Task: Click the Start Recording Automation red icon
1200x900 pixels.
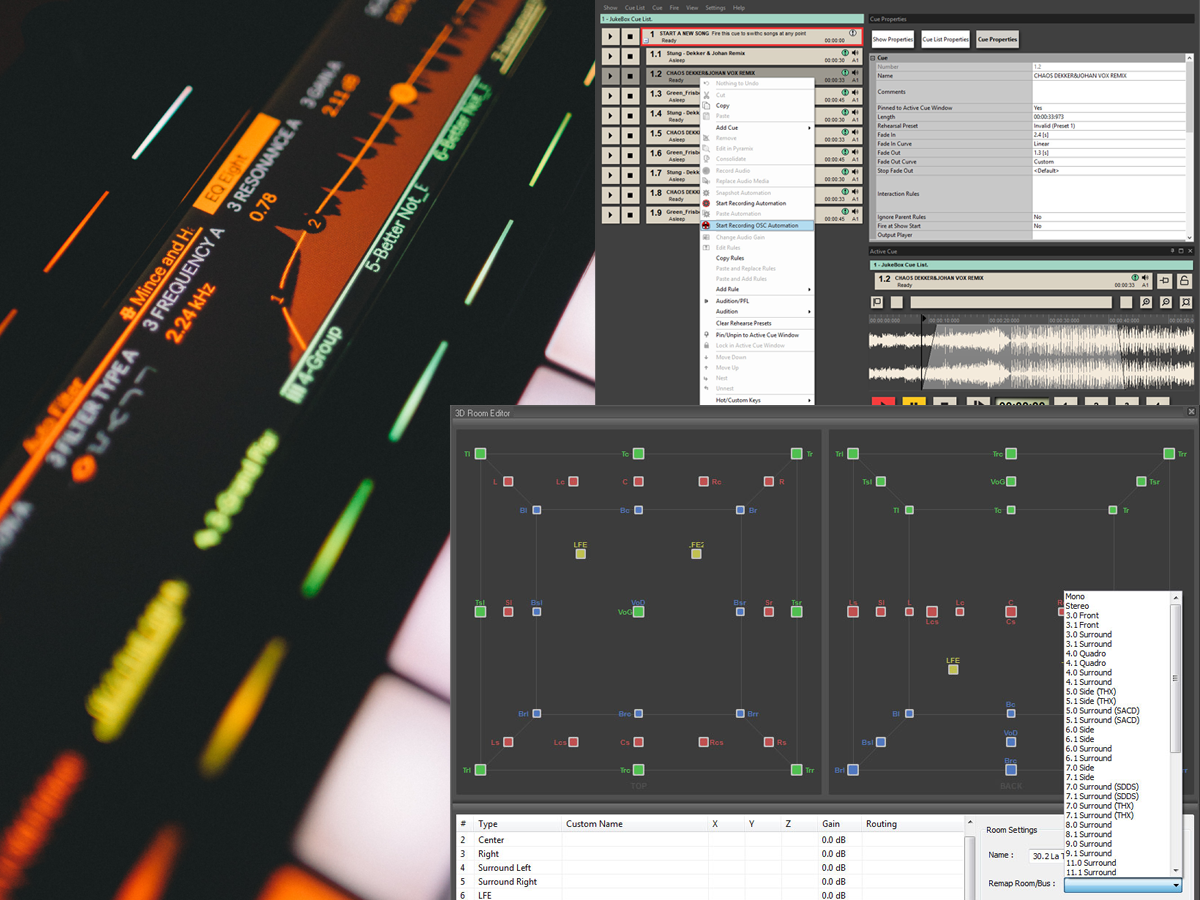Action: (706, 203)
